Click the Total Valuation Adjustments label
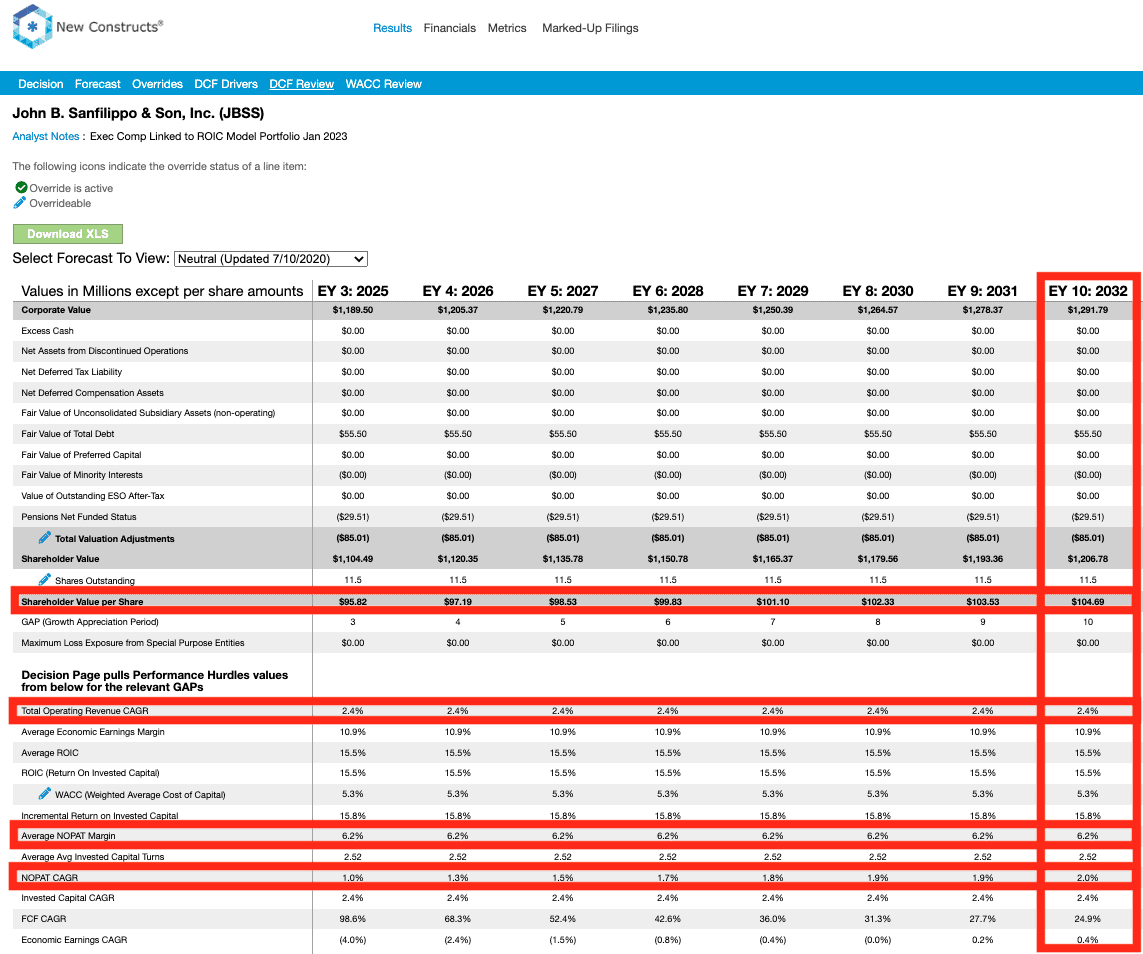This screenshot has height=954, width=1143. pyautogui.click(x=115, y=539)
